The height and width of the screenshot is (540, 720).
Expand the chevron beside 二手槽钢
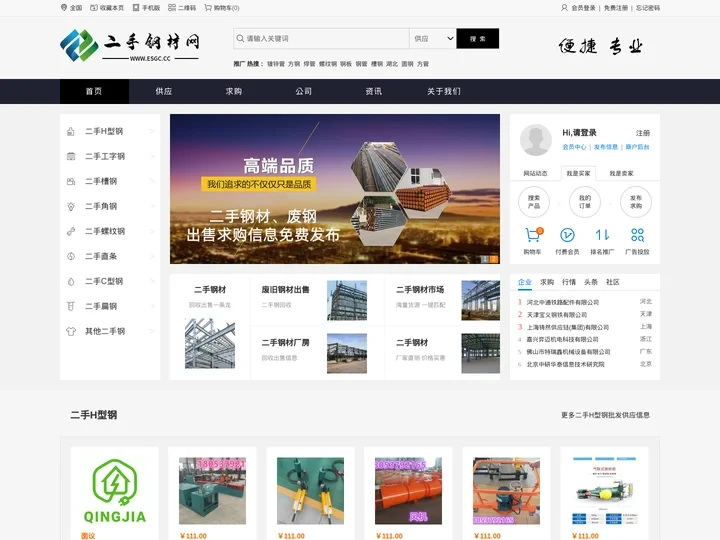pyautogui.click(x=152, y=181)
